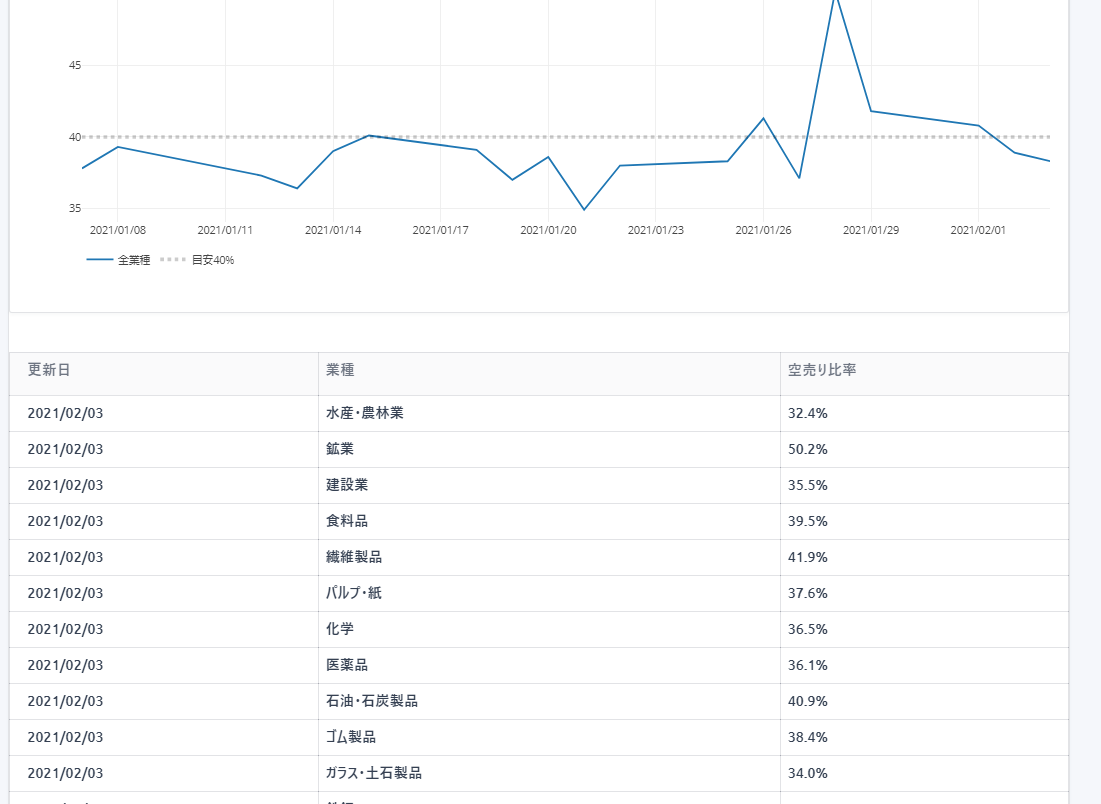Toggle the 全業種 legend series

[x=118, y=260]
